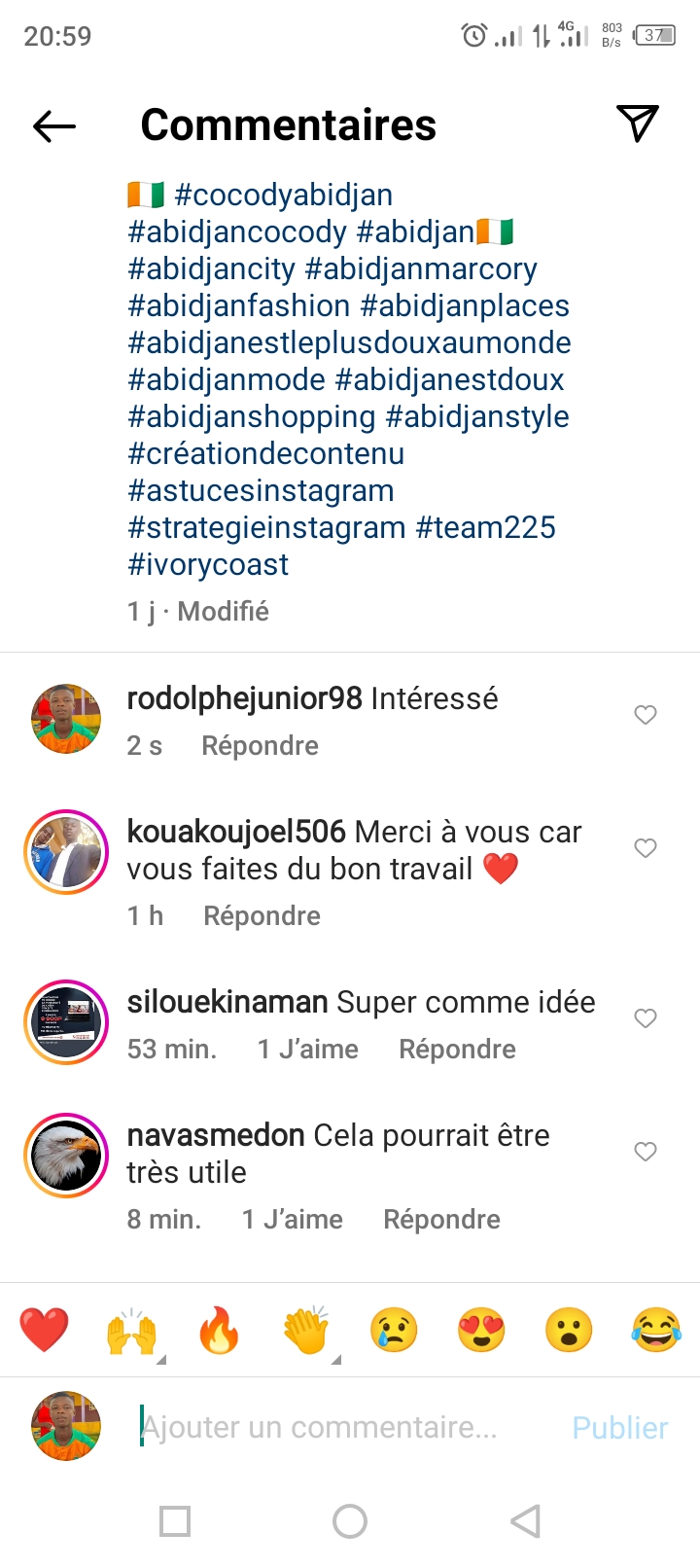This screenshot has height=1568, width=700.
Task: Insert the clapping hands emoji
Action: (306, 1330)
